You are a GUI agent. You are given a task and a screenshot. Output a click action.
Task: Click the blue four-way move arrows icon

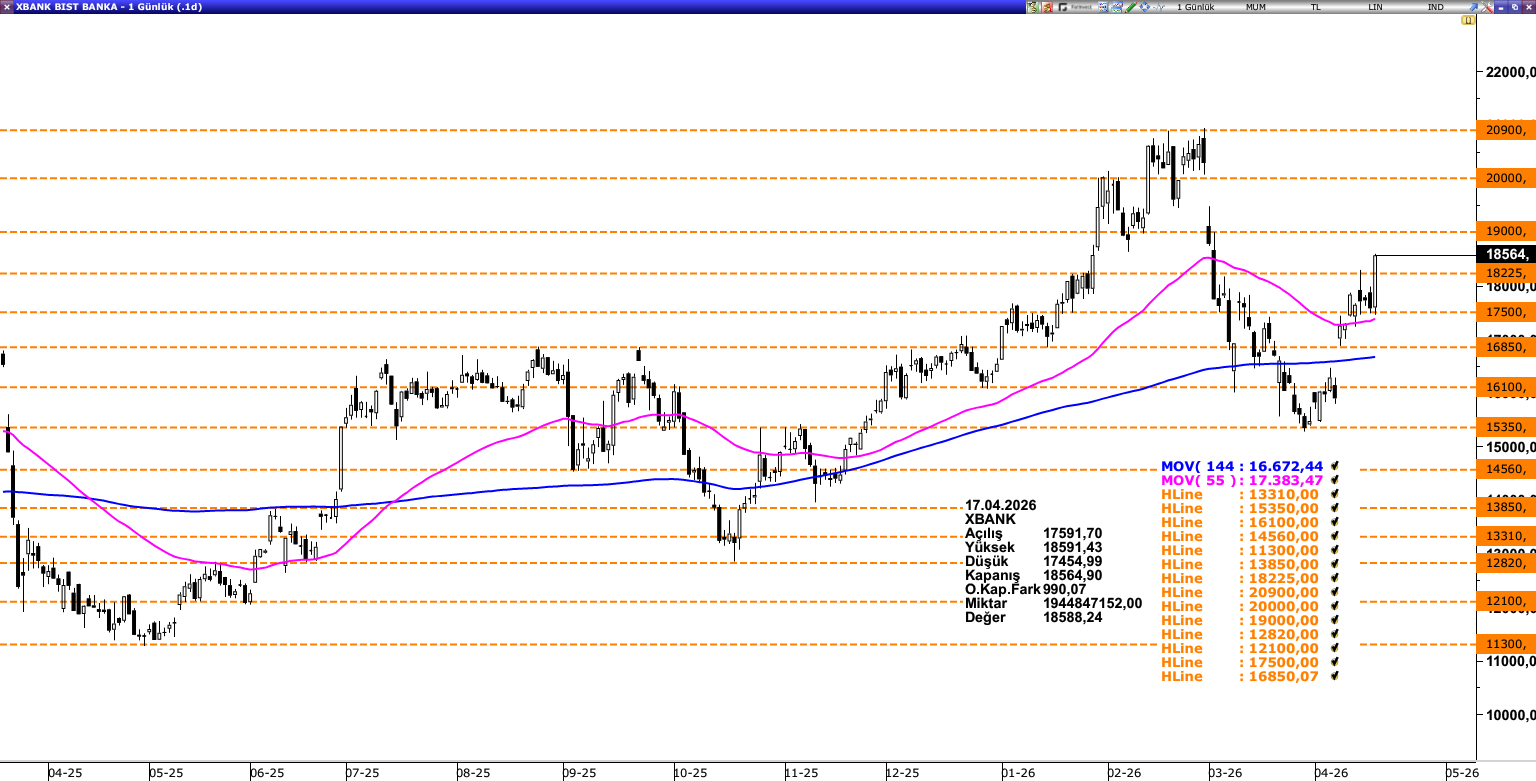pos(1144,7)
